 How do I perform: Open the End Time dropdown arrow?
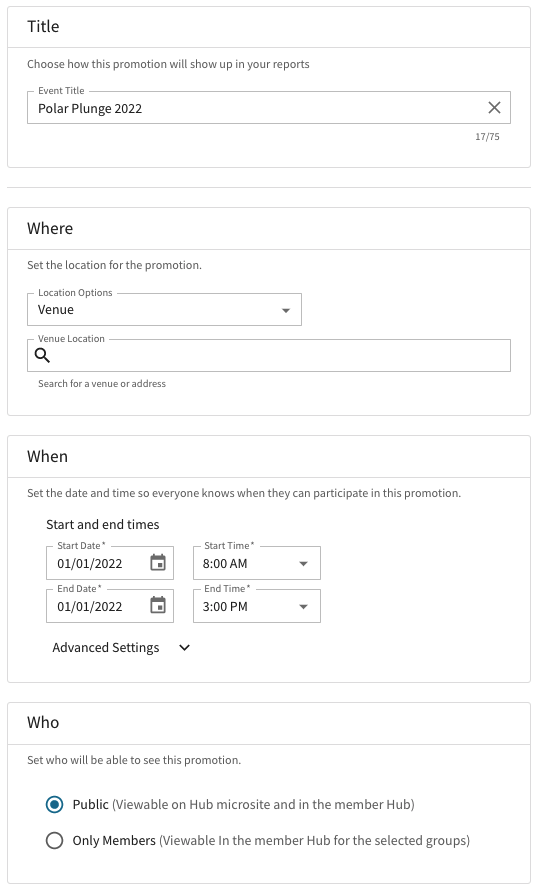tap(304, 607)
